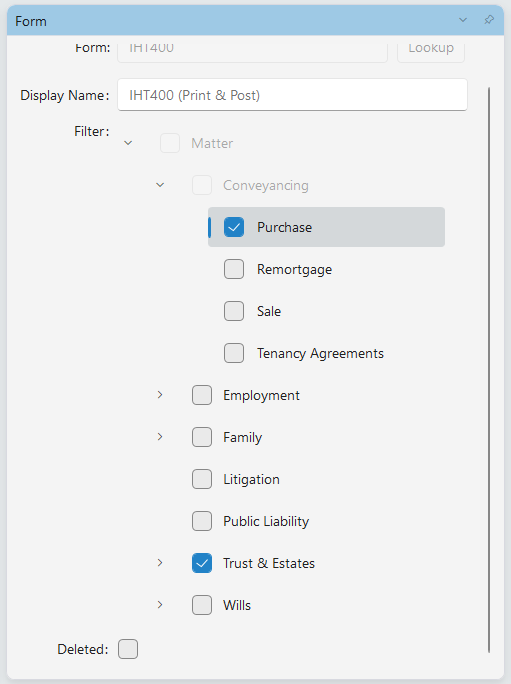Uncheck Trust & Estates checkbox

(x=202, y=563)
